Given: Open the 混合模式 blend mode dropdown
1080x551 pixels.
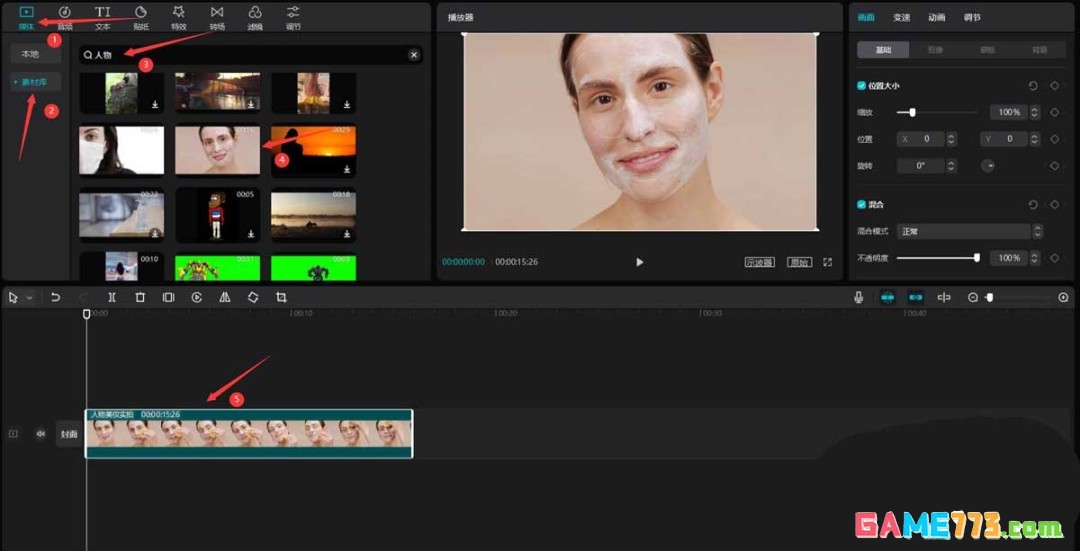Looking at the screenshot, I should 965,231.
